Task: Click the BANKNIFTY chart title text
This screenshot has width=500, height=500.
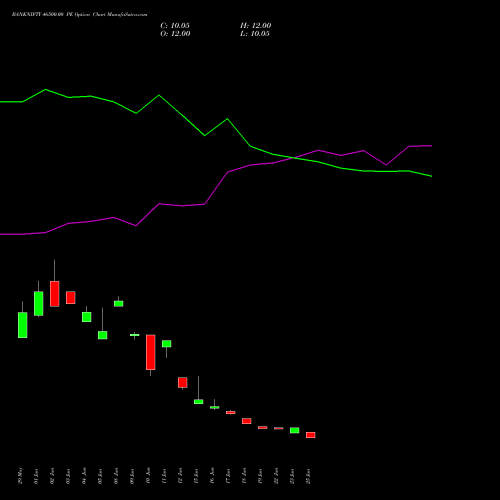Action: click(x=79, y=14)
